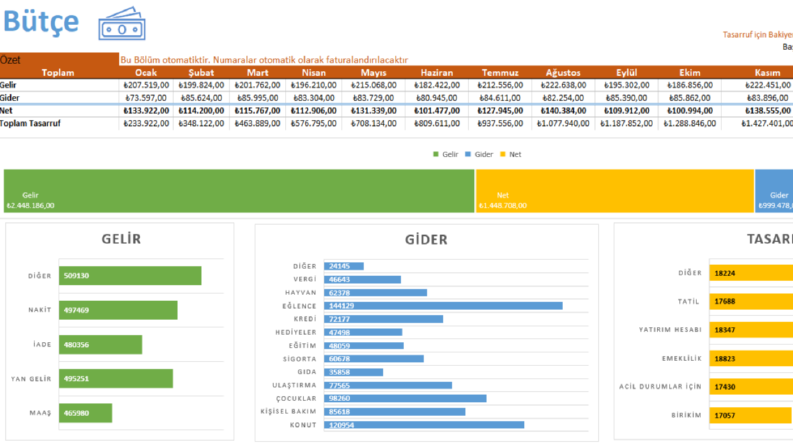
Task: Click Ağustos Toplam Tasarruf value 1.077.940,00
Action: [563, 123]
